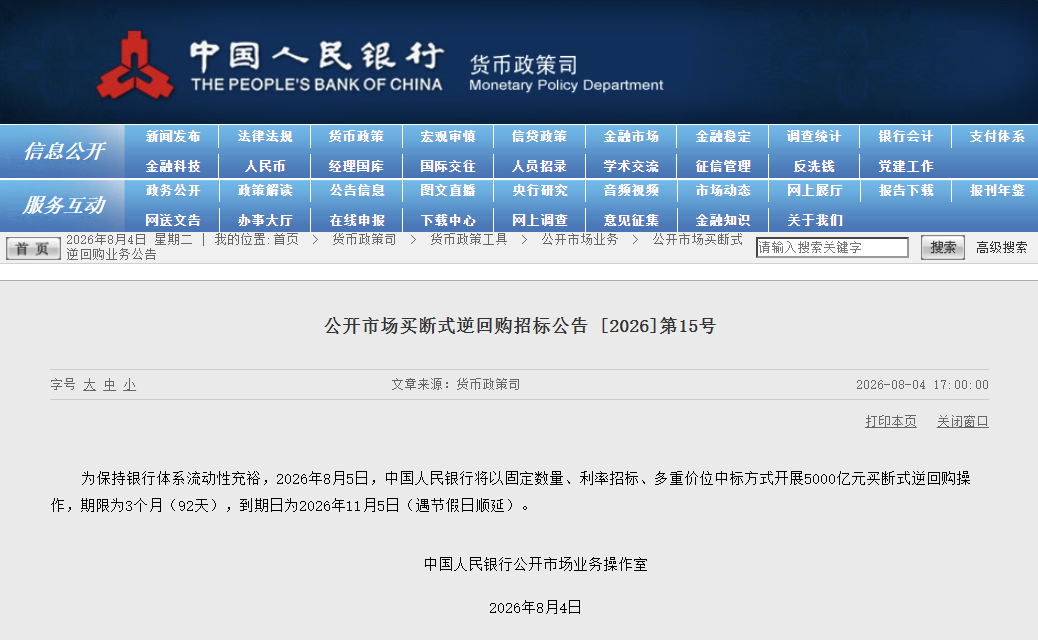Focus the search keyword input field
The image size is (1038, 640).
[x=832, y=248]
